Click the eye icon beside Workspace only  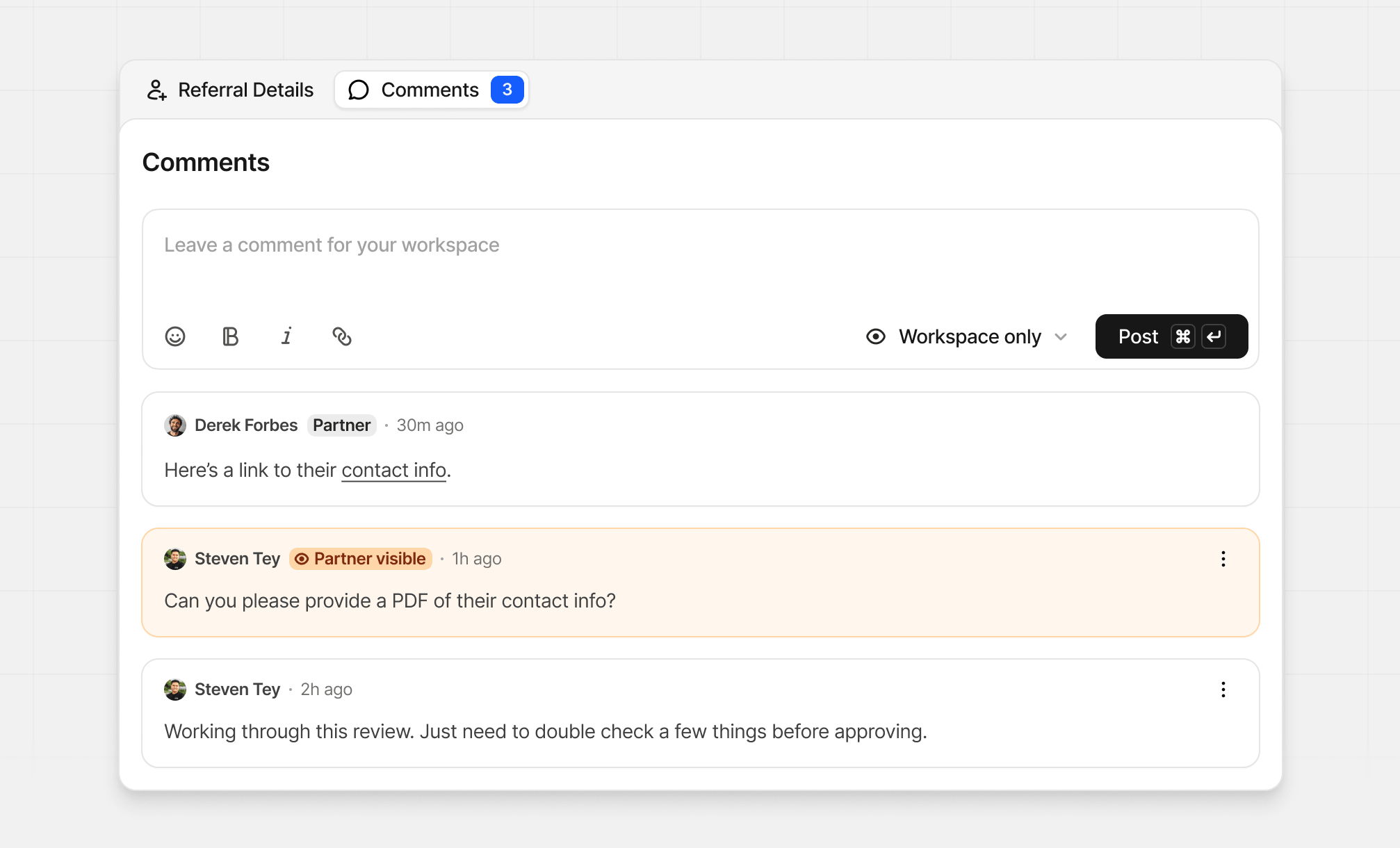coord(876,336)
